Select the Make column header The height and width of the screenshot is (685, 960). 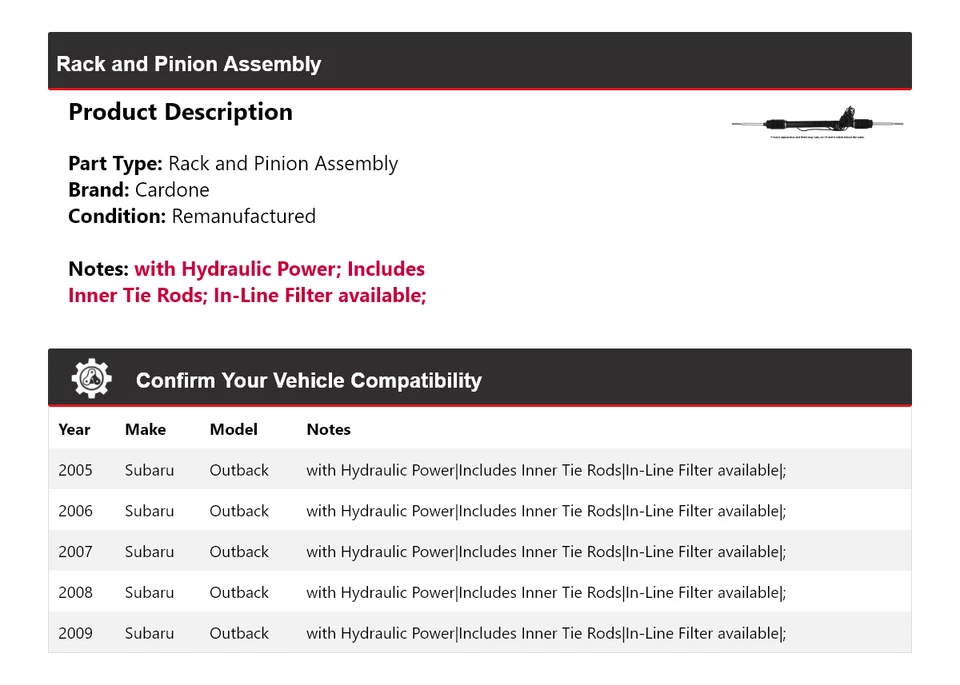tap(145, 429)
